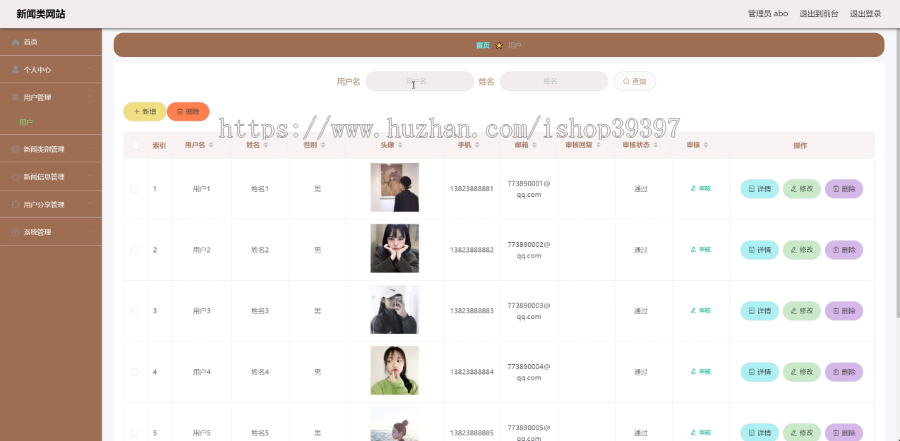
Task: Click phone number 13823888882 cell
Action: click(x=472, y=250)
